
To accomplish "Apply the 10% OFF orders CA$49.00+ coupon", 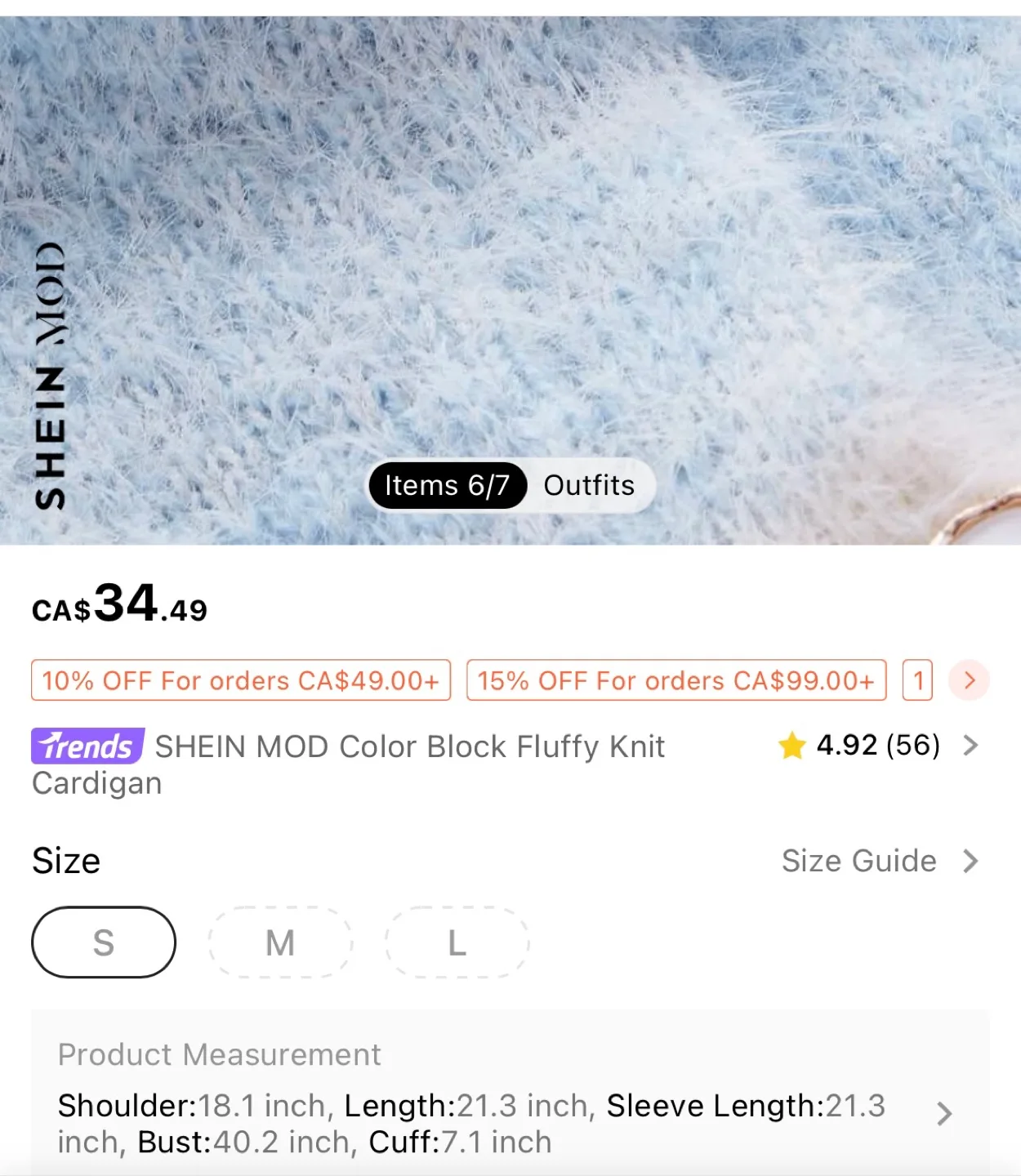I will (x=240, y=680).
